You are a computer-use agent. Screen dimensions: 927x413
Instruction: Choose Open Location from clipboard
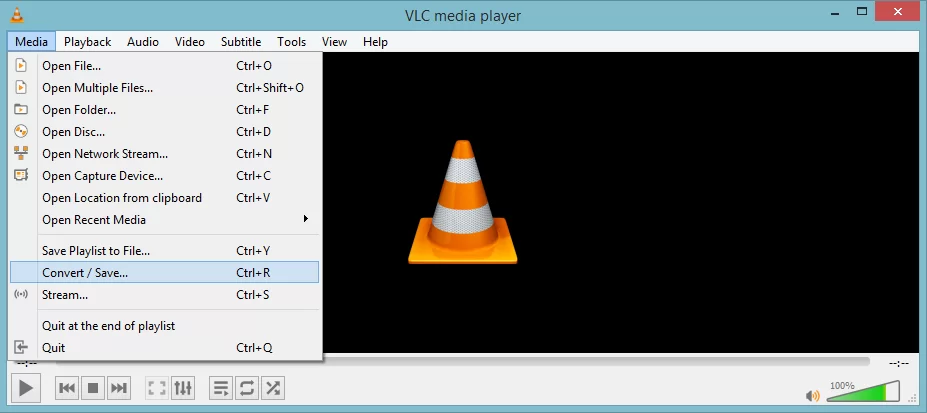pyautogui.click(x=165, y=197)
